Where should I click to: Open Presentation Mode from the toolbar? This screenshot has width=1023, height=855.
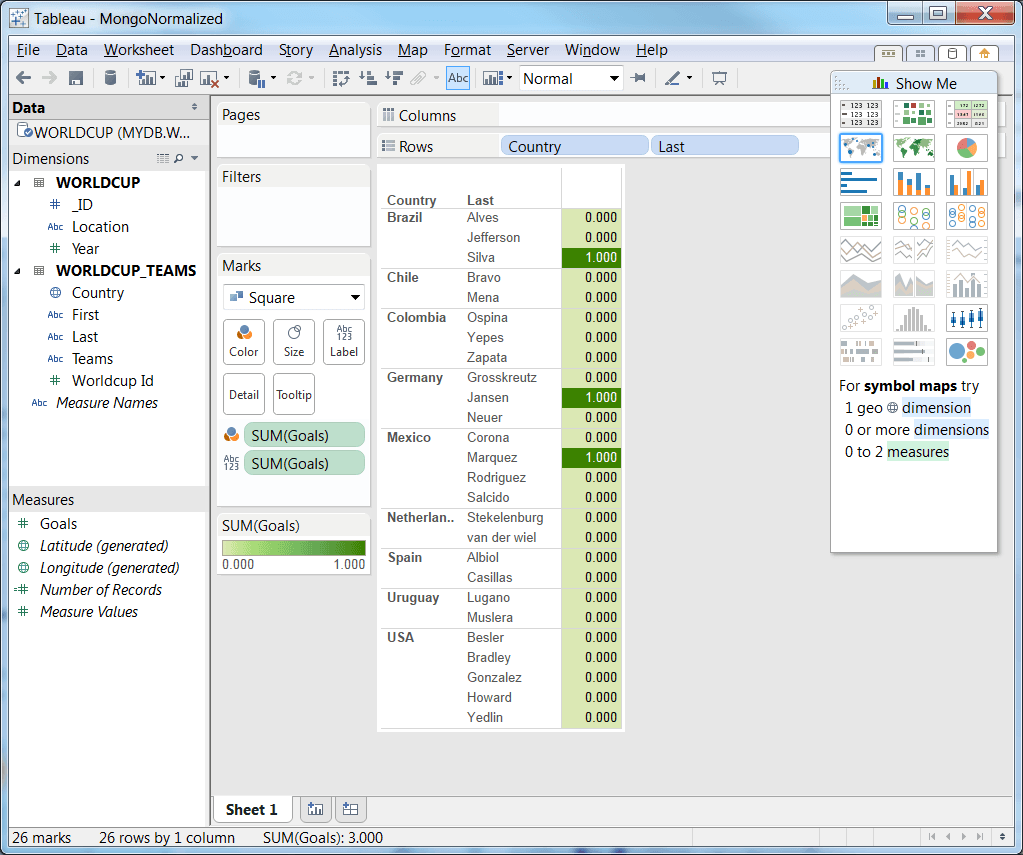click(719, 78)
